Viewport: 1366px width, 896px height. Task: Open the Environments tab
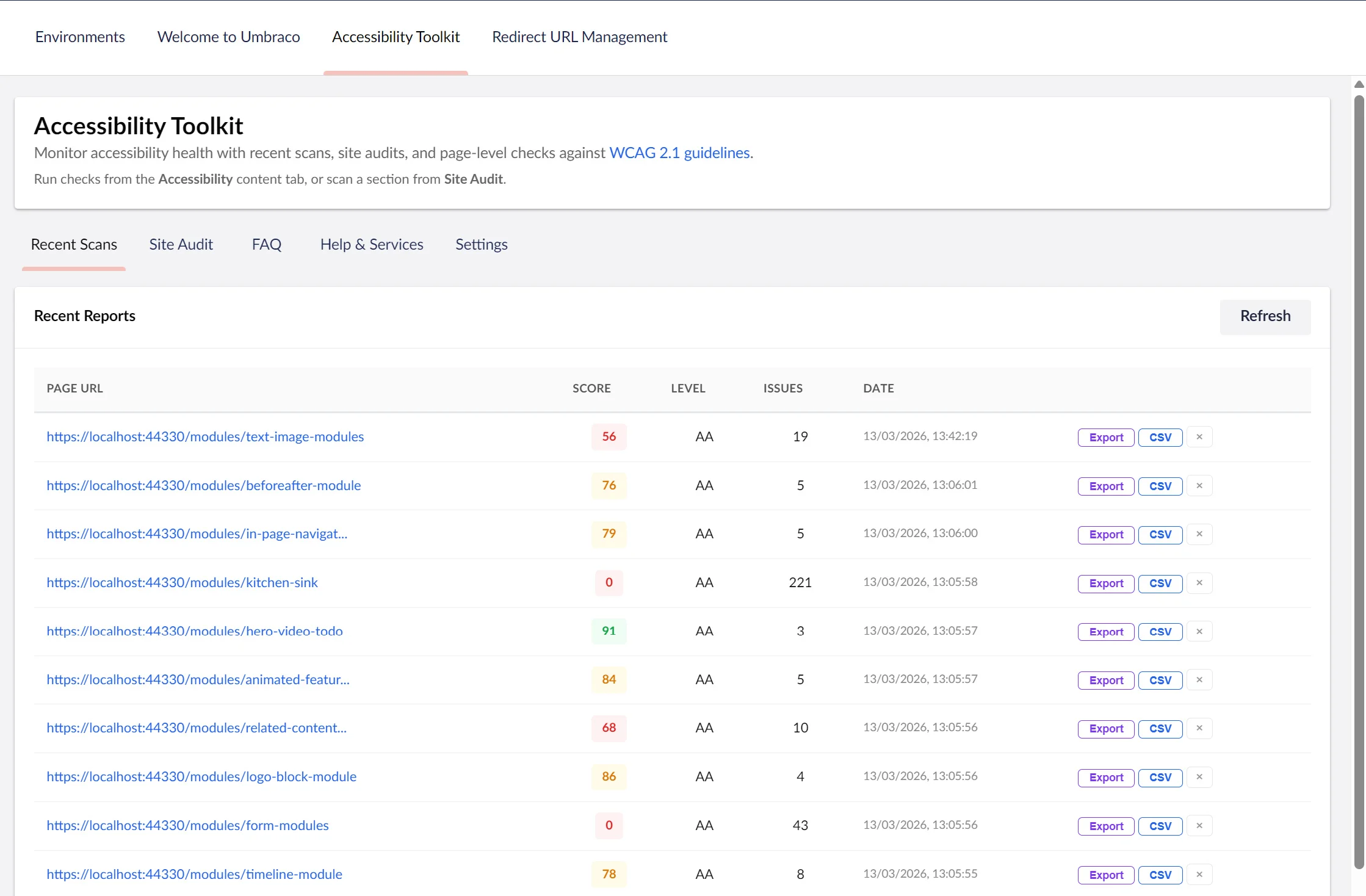[80, 37]
